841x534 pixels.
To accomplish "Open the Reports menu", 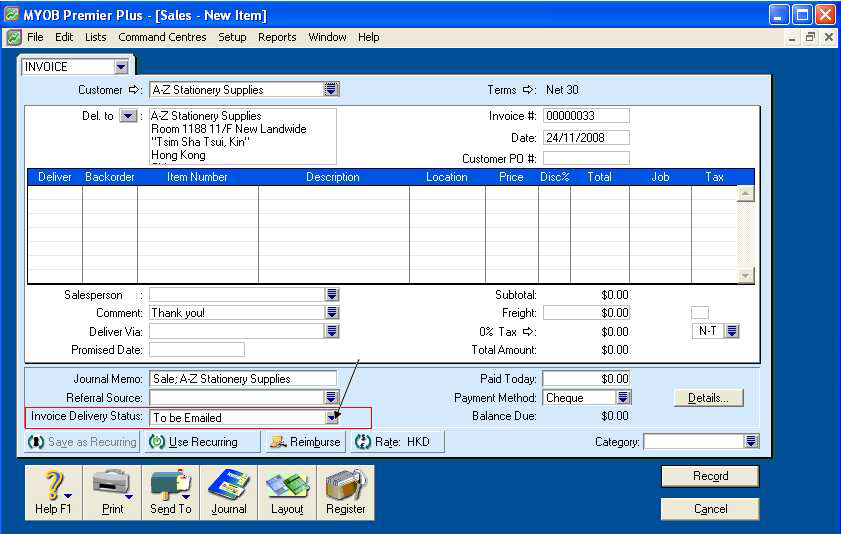I will [277, 37].
